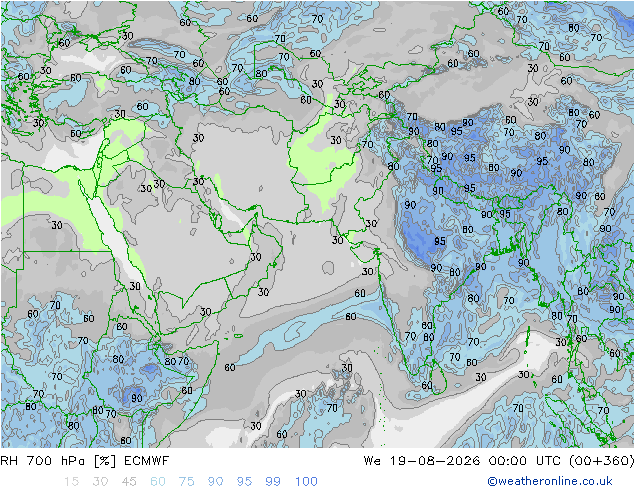Click the legend value 95 below the map
This screenshot has width=634, height=490.
pyautogui.click(x=244, y=482)
